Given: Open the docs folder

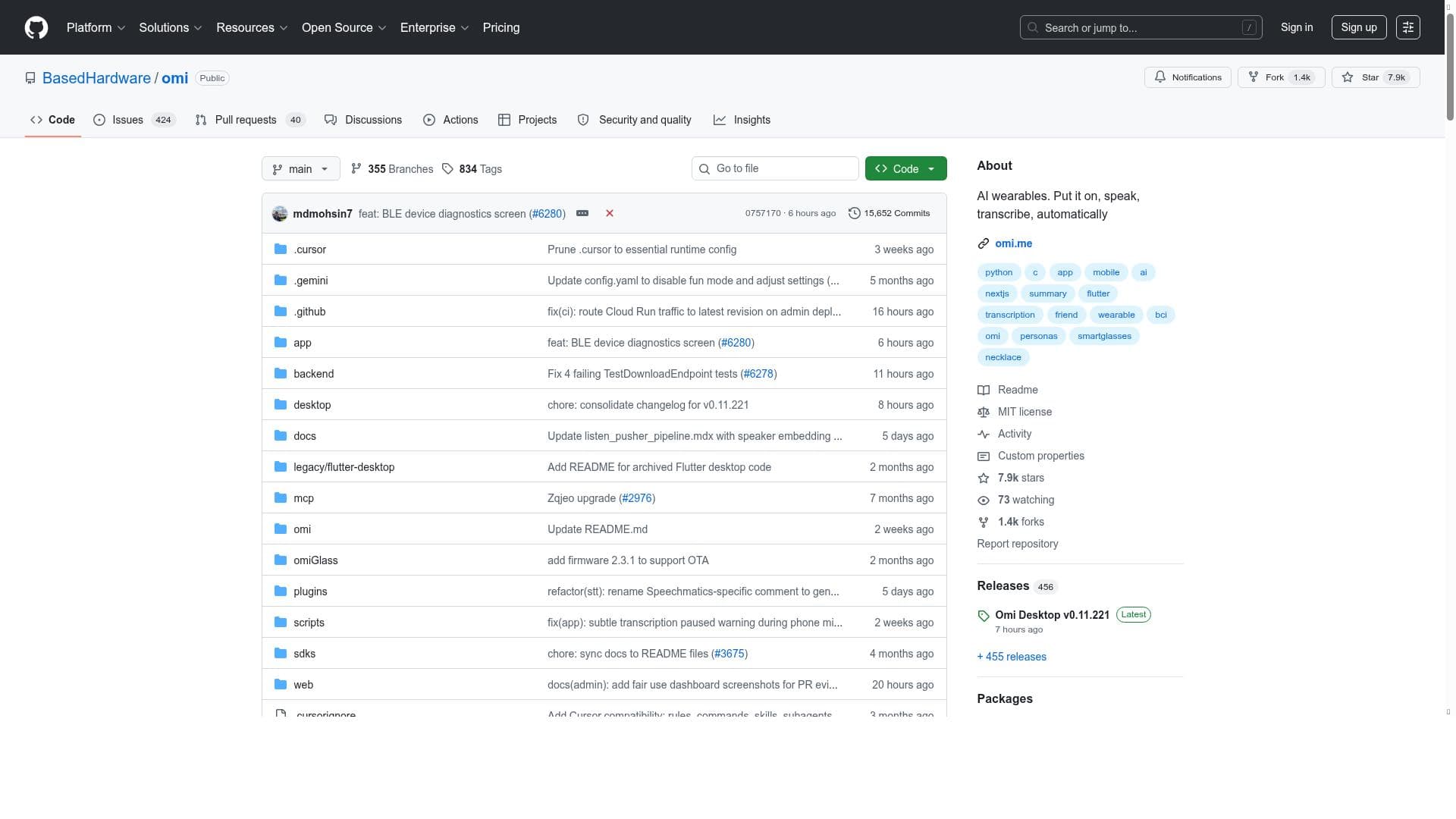Looking at the screenshot, I should (305, 436).
